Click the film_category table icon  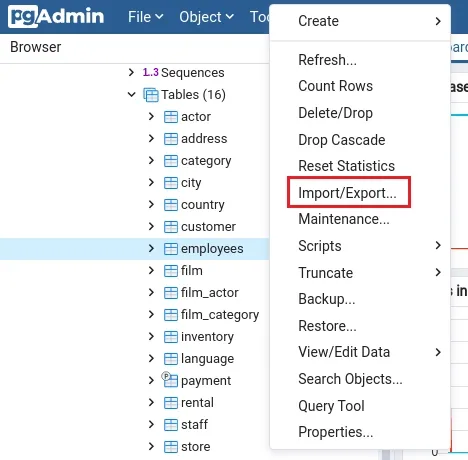(x=171, y=315)
